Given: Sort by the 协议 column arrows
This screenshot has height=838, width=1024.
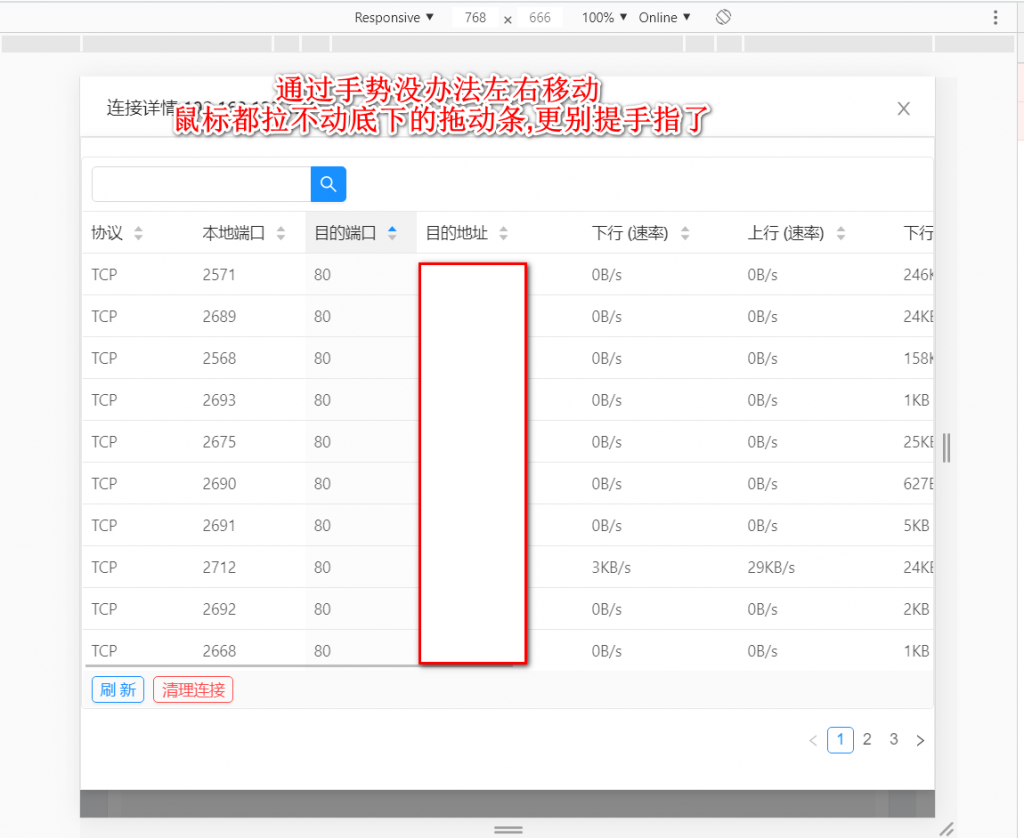Looking at the screenshot, I should 138,233.
